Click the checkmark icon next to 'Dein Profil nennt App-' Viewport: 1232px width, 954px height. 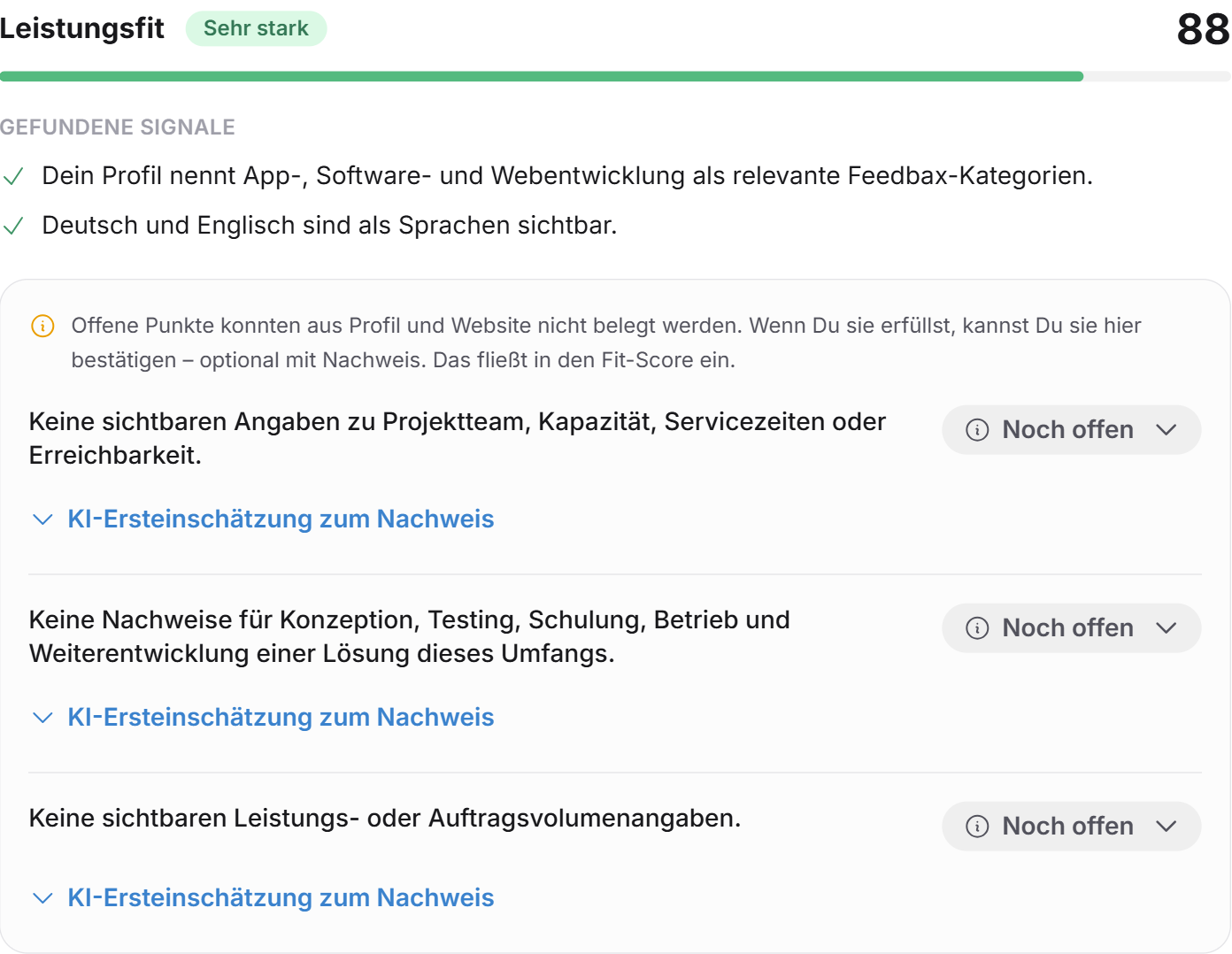click(13, 176)
